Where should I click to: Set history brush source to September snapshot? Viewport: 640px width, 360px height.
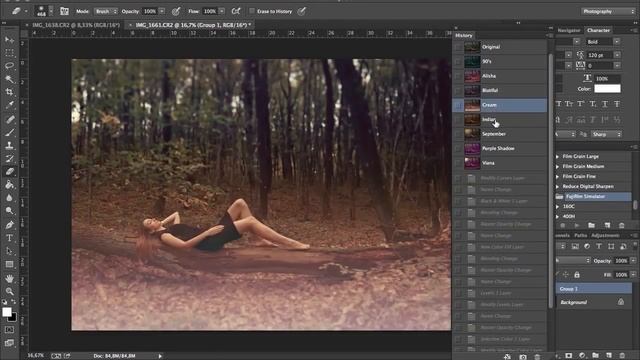[x=458, y=134]
